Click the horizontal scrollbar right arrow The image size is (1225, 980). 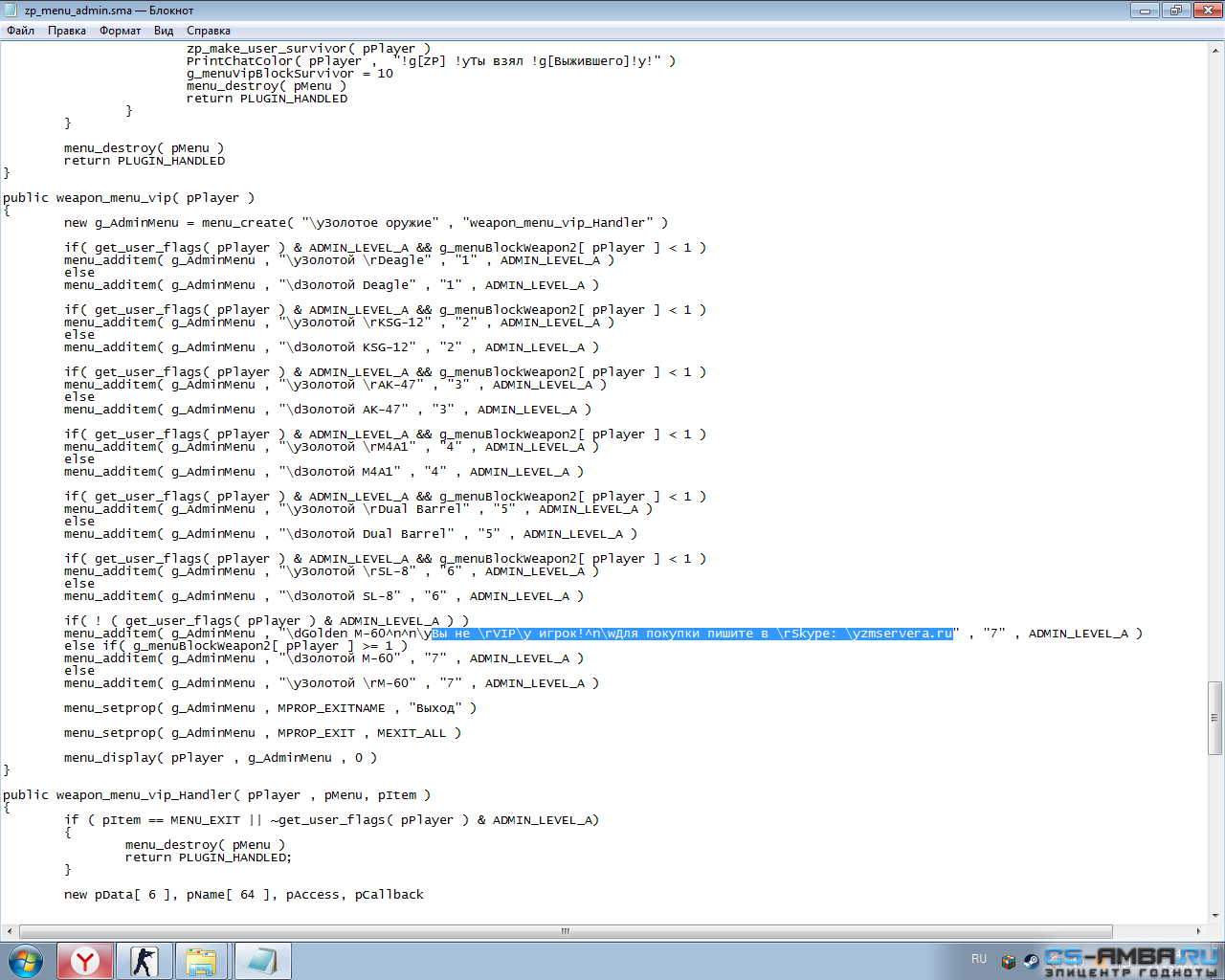1199,931
